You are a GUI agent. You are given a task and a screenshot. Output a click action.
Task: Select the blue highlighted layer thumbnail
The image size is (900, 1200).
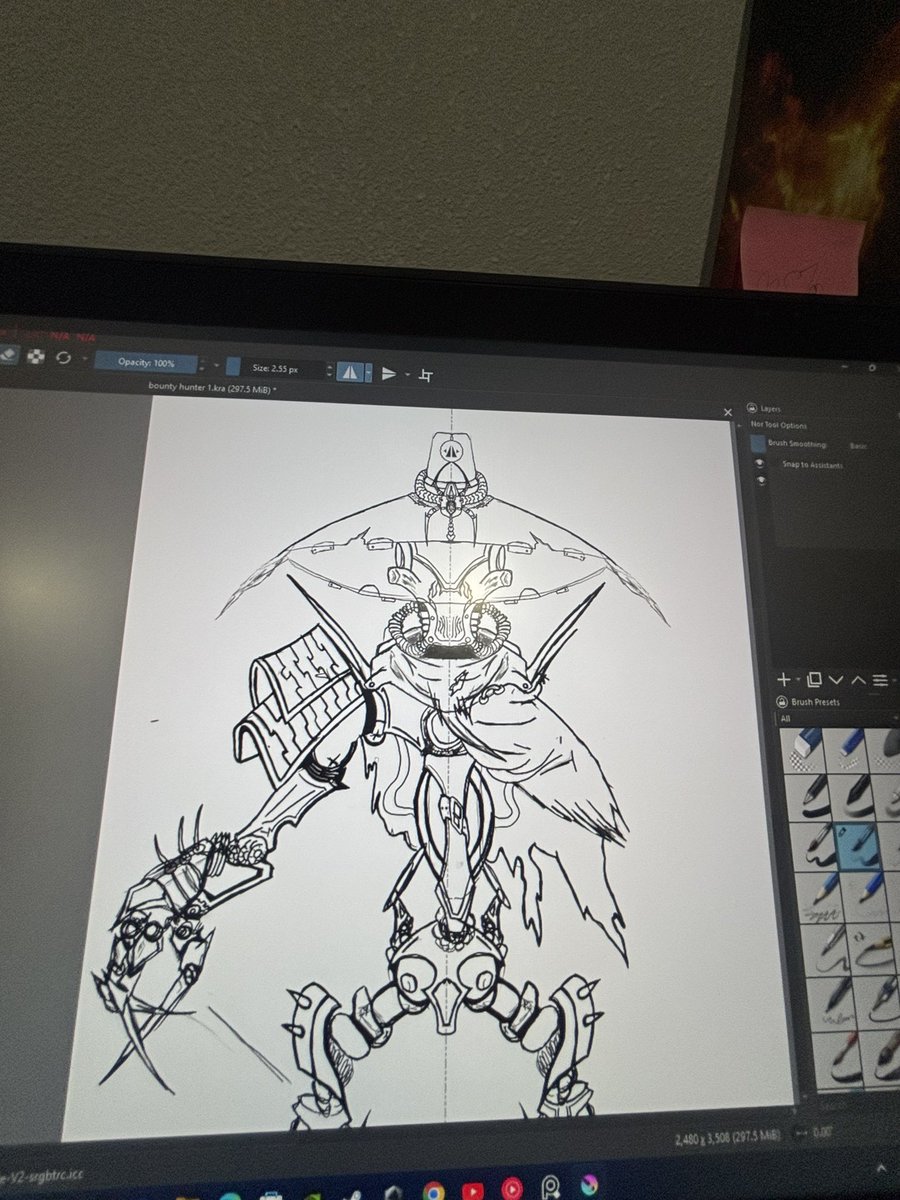click(x=758, y=443)
